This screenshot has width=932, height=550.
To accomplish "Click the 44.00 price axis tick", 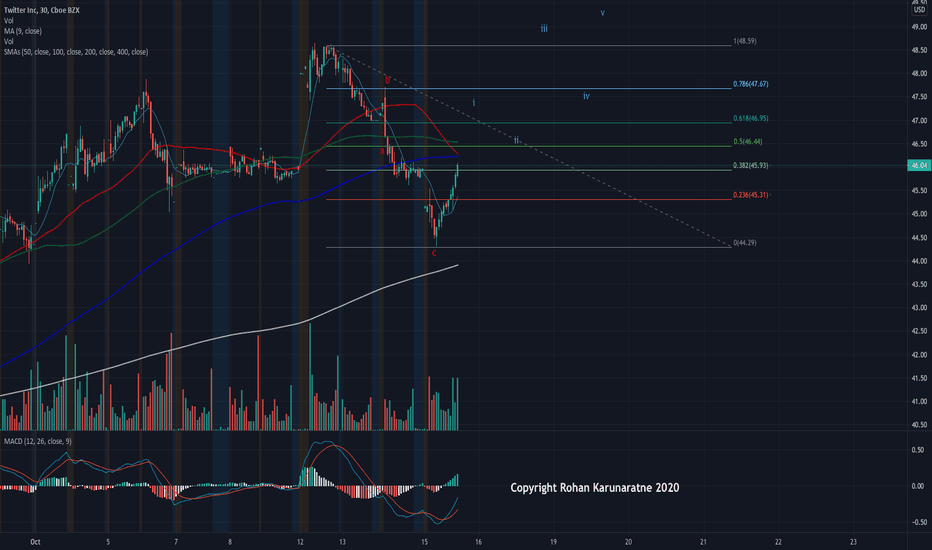I will pos(919,261).
